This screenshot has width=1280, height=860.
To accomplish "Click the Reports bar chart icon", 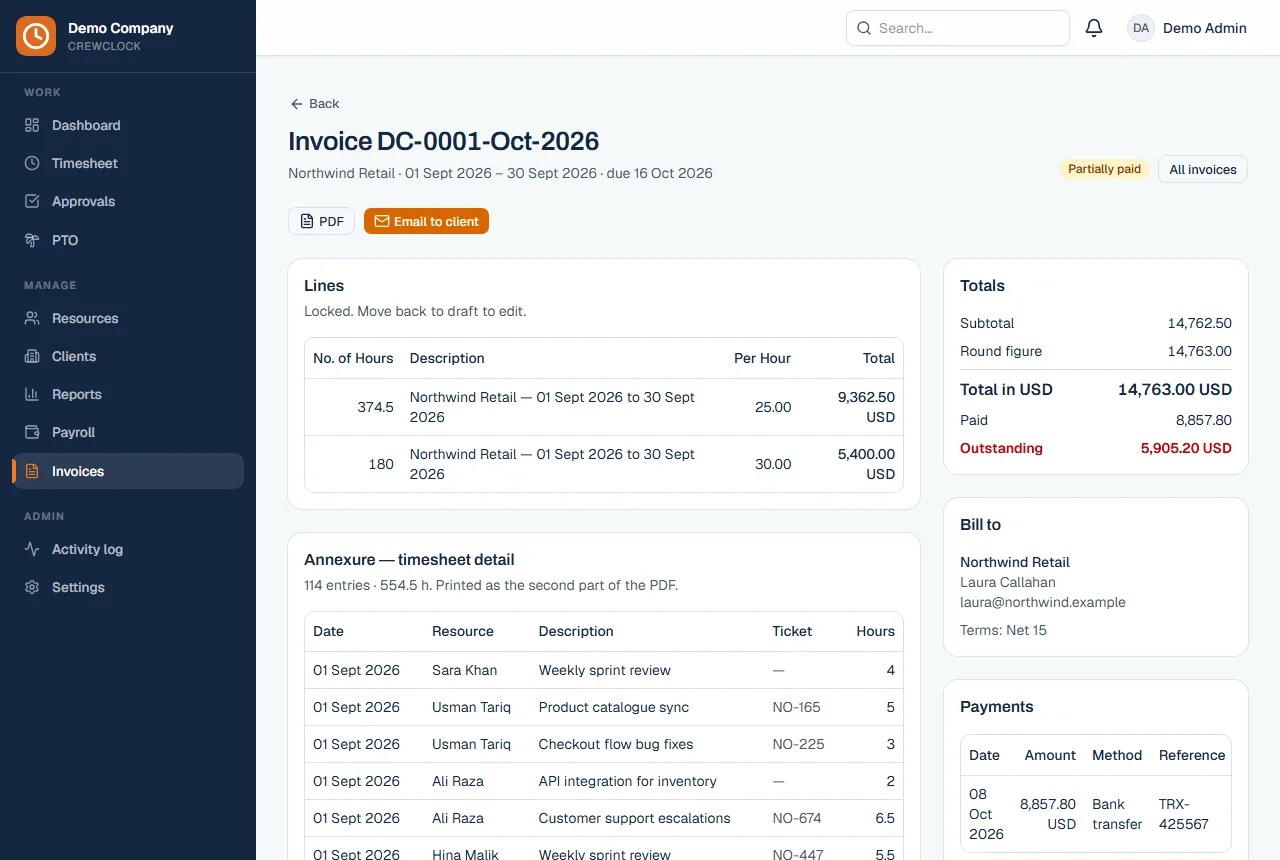I will coord(32,394).
